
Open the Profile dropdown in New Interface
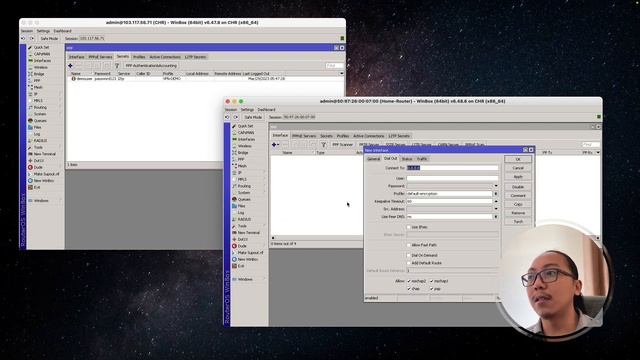tap(496, 193)
